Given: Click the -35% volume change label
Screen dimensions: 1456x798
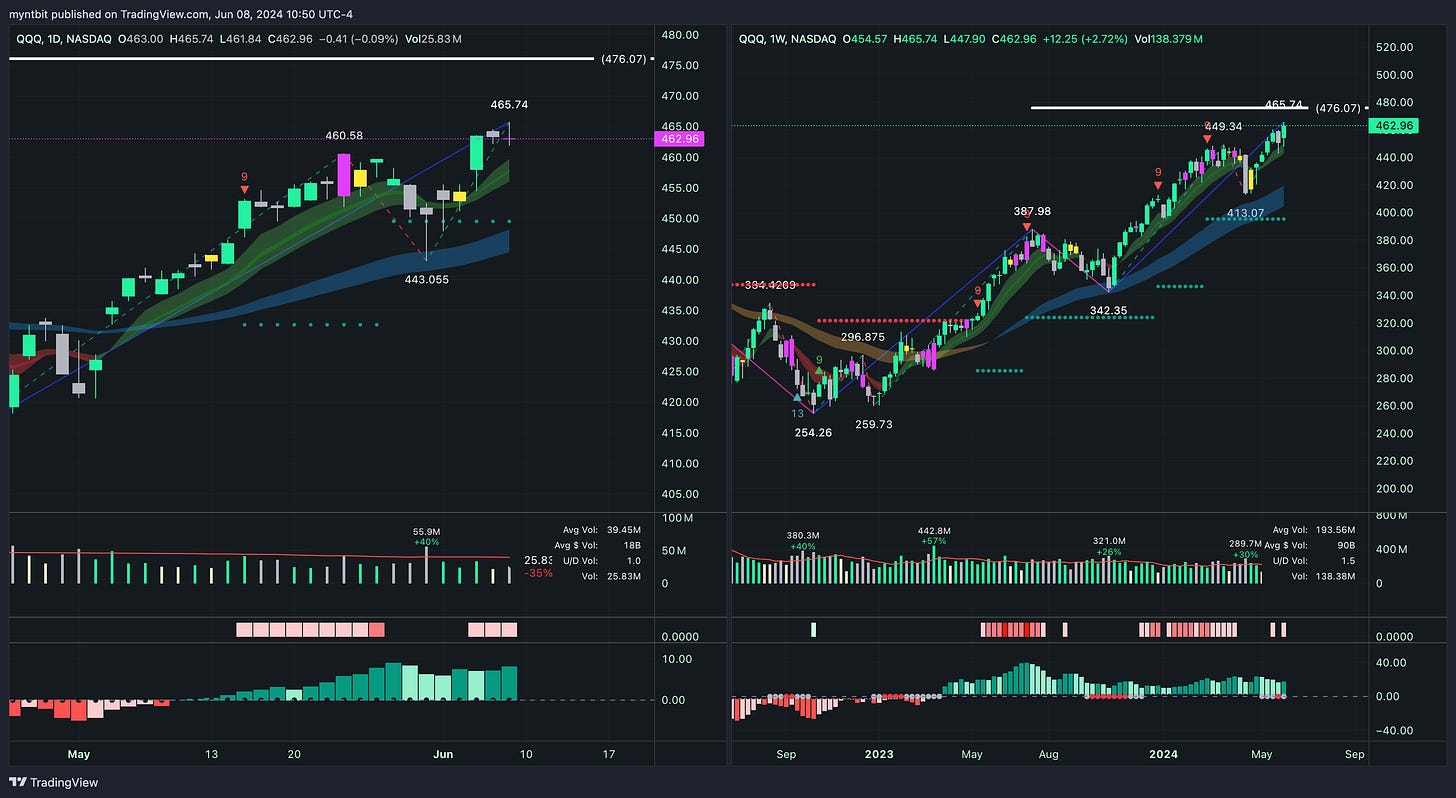Looking at the screenshot, I should (x=540, y=574).
